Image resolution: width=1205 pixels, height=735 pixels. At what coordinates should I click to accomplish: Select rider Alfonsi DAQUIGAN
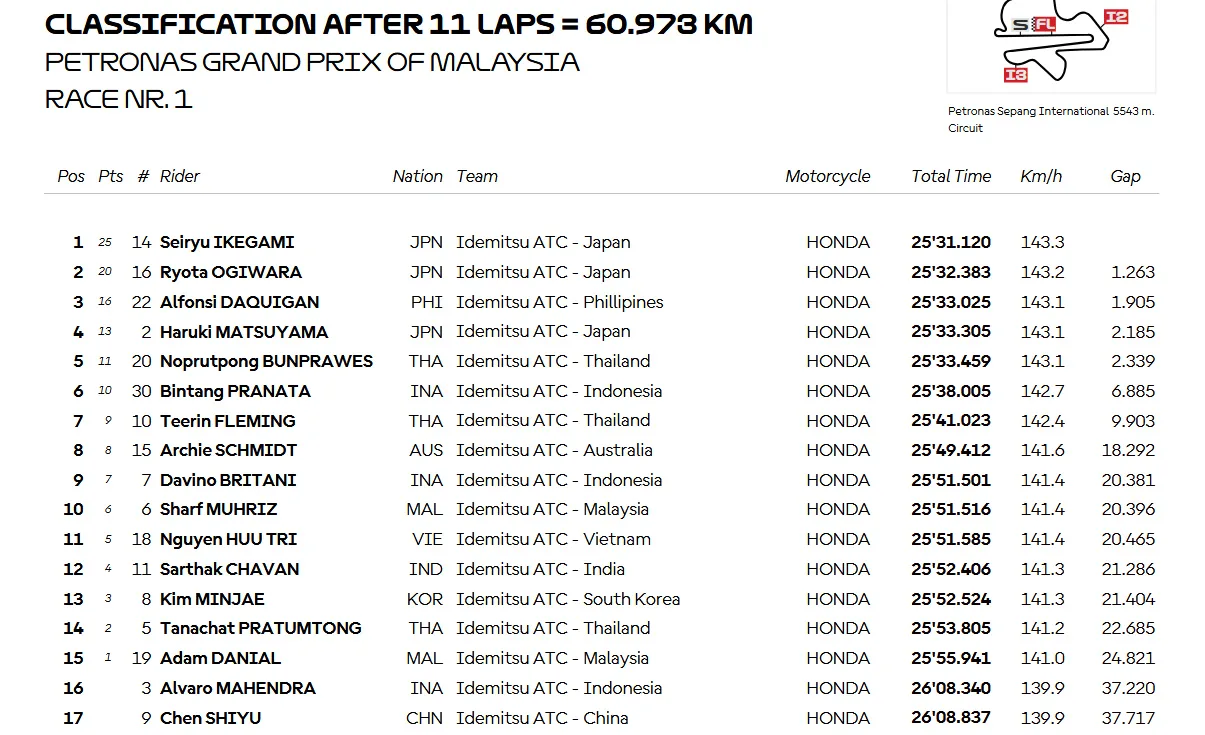point(240,302)
